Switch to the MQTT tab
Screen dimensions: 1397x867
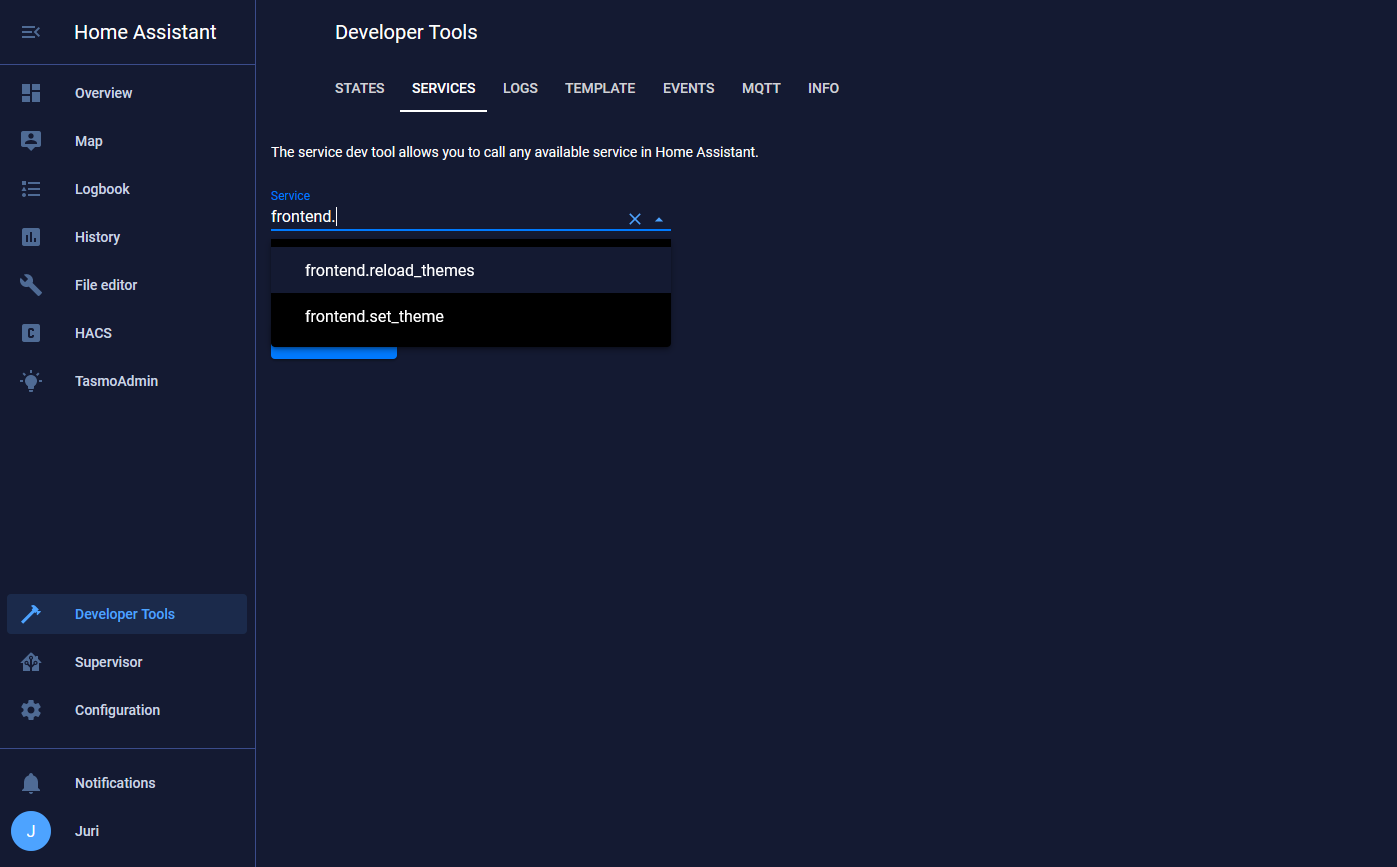(x=761, y=88)
